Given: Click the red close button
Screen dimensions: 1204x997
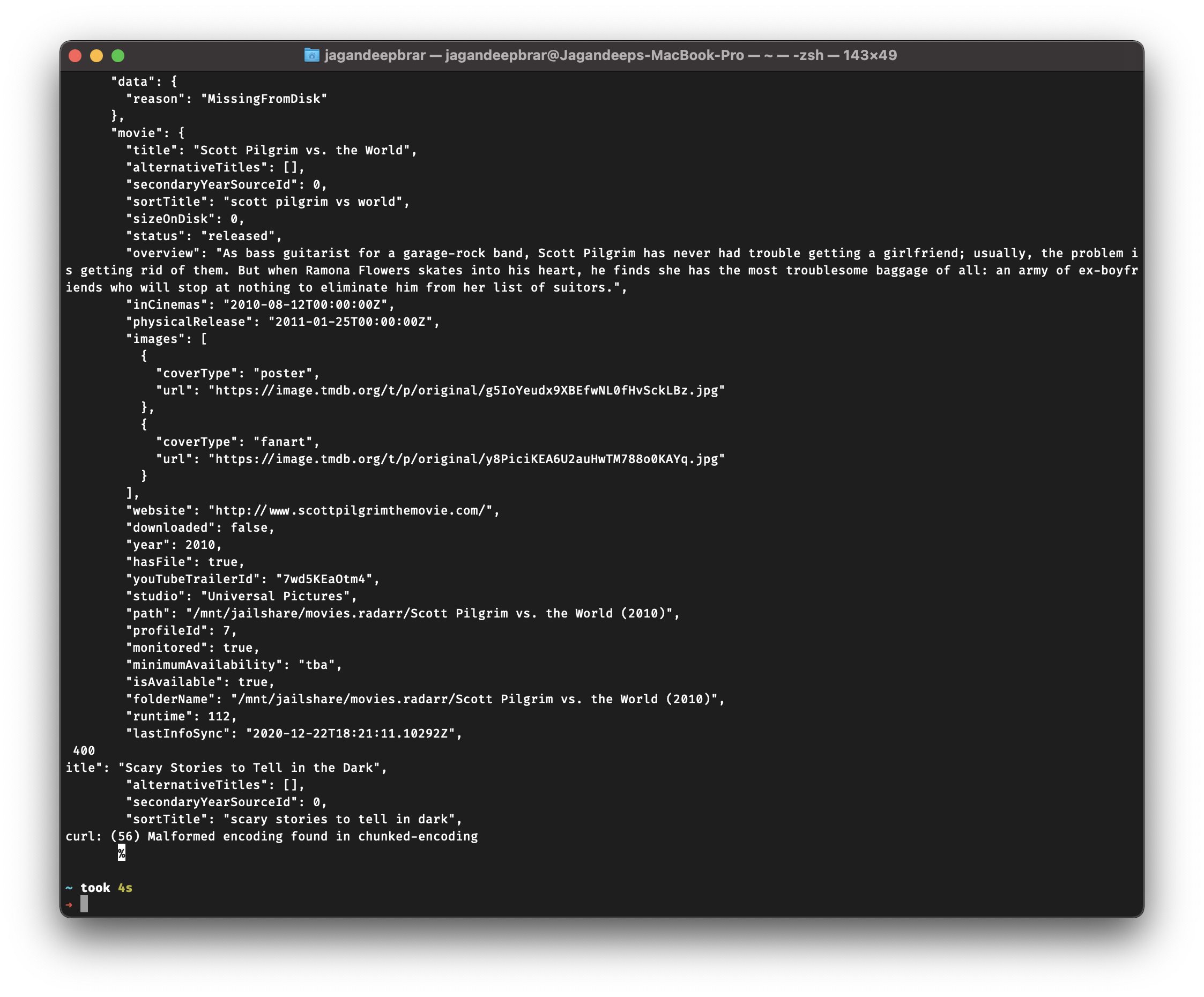Looking at the screenshot, I should tap(75, 55).
